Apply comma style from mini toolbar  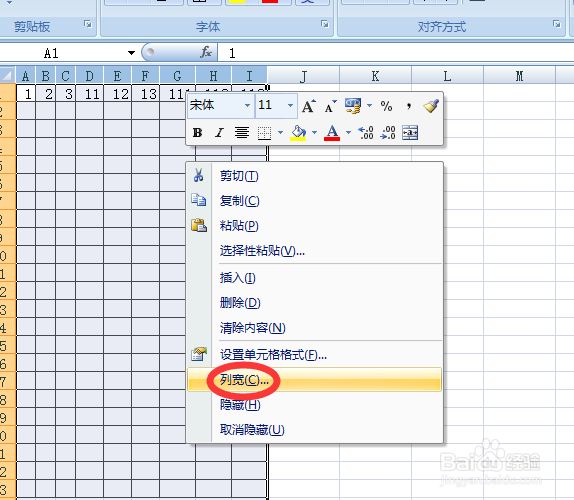pyautogui.click(x=409, y=107)
